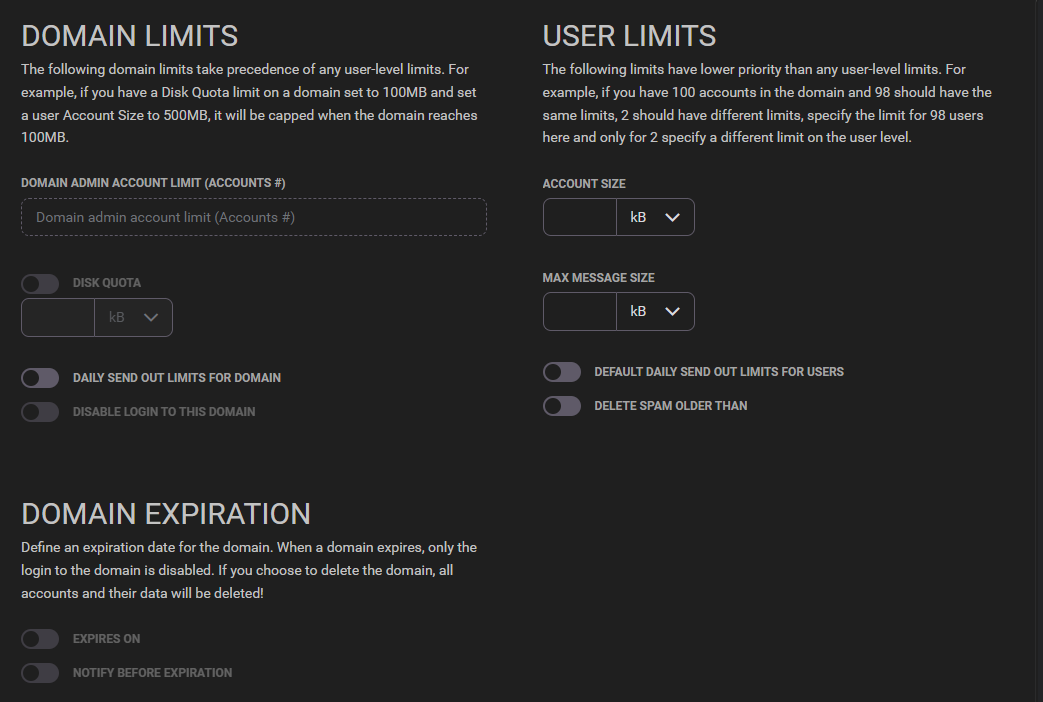
Task: Click the User Limits section heading
Action: click(629, 36)
